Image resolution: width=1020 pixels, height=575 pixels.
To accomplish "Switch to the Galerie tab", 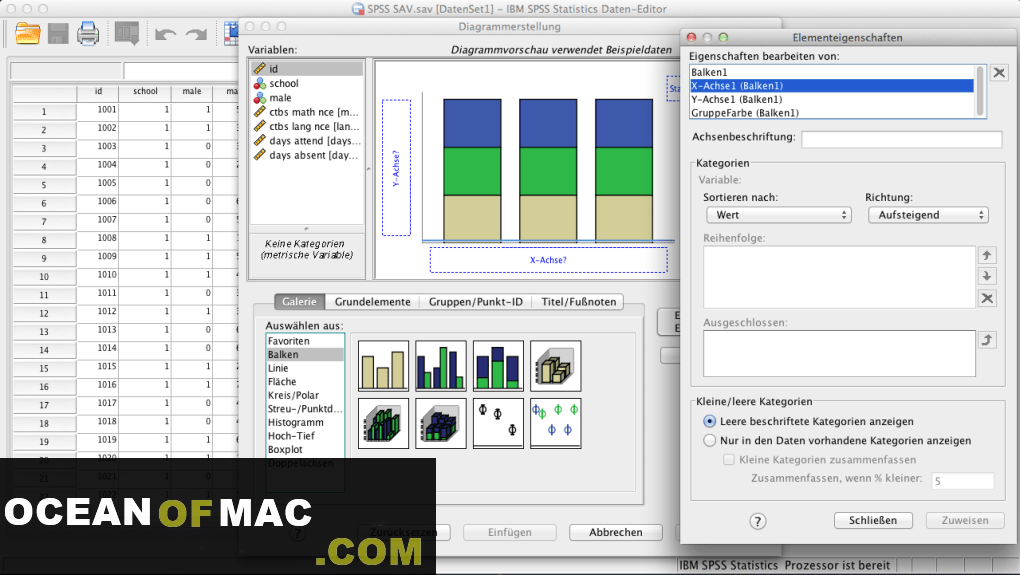I will click(x=299, y=302).
